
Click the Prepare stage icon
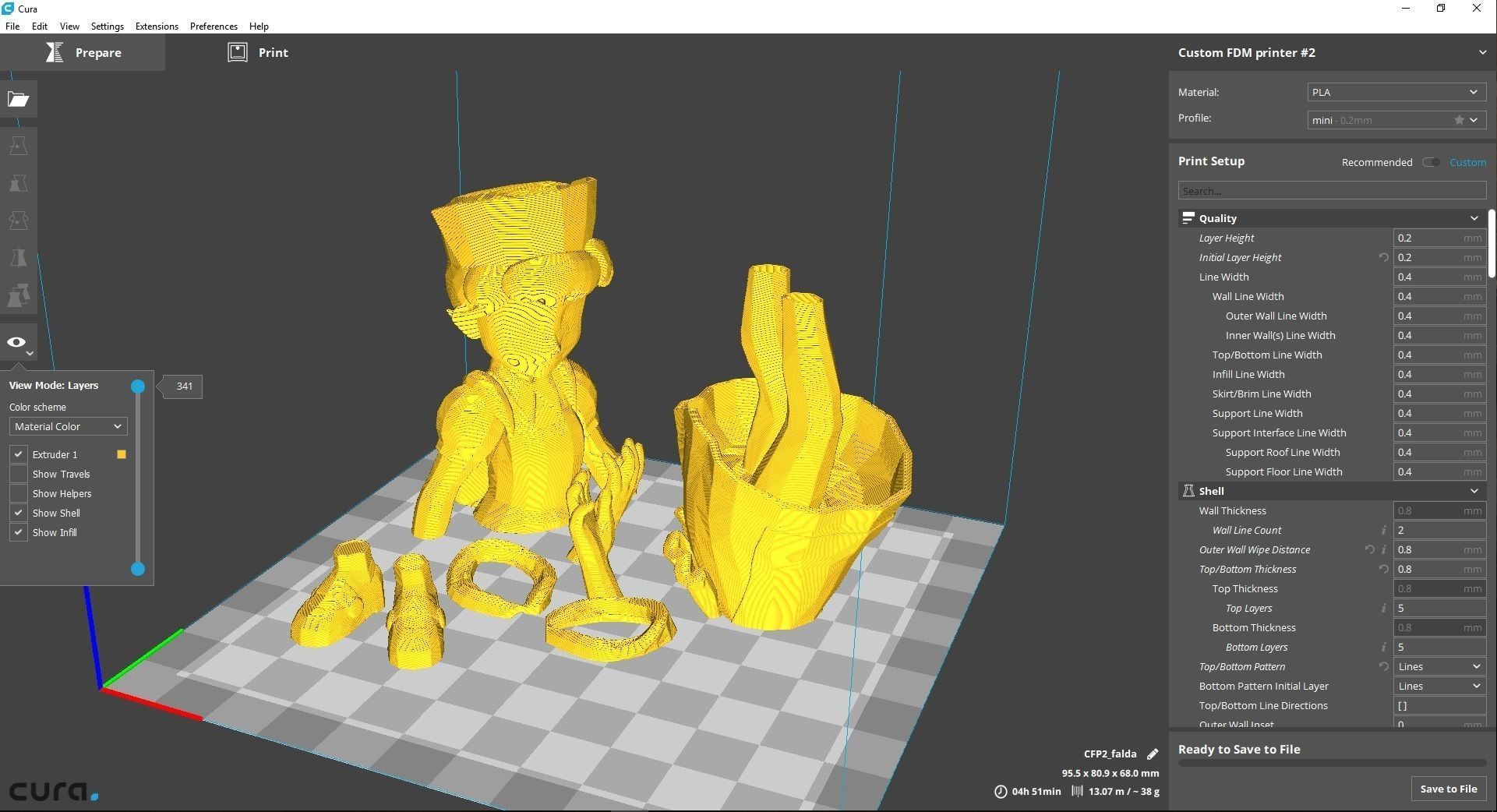tap(54, 52)
